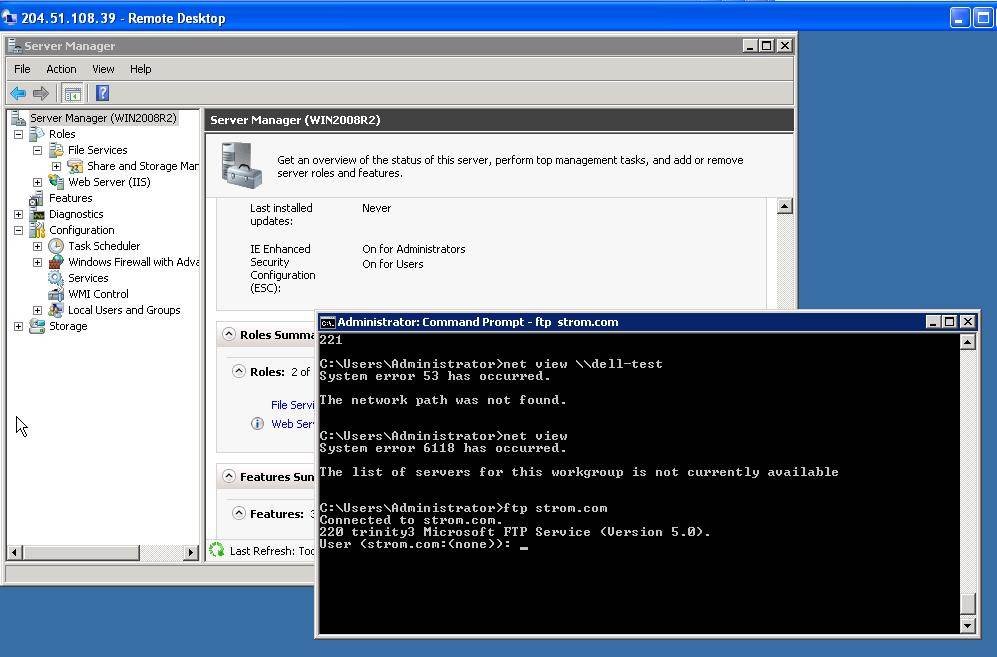
Task: Expand the Web Server (IIS) node
Action: 38,182
